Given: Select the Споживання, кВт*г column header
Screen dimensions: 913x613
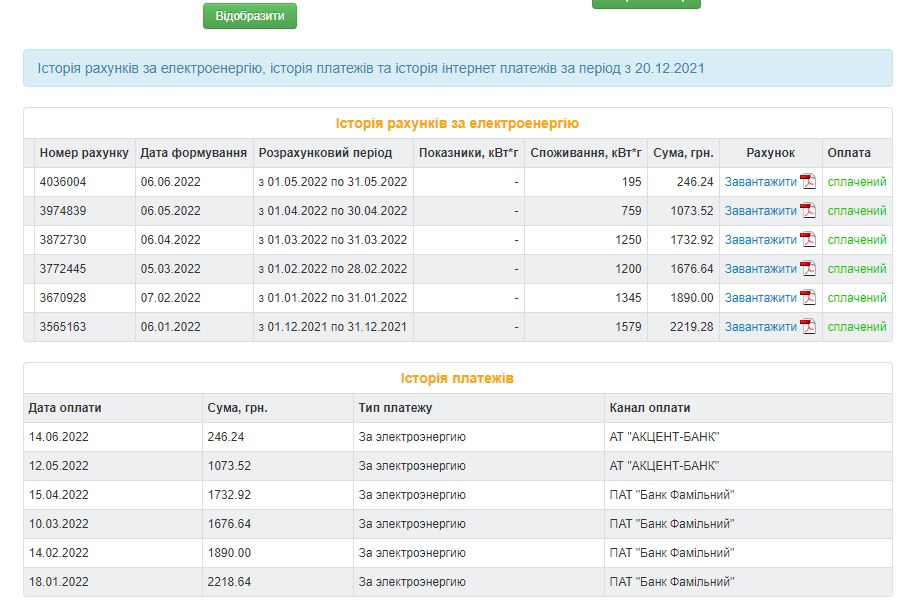Looking at the screenshot, I should click(x=585, y=153).
